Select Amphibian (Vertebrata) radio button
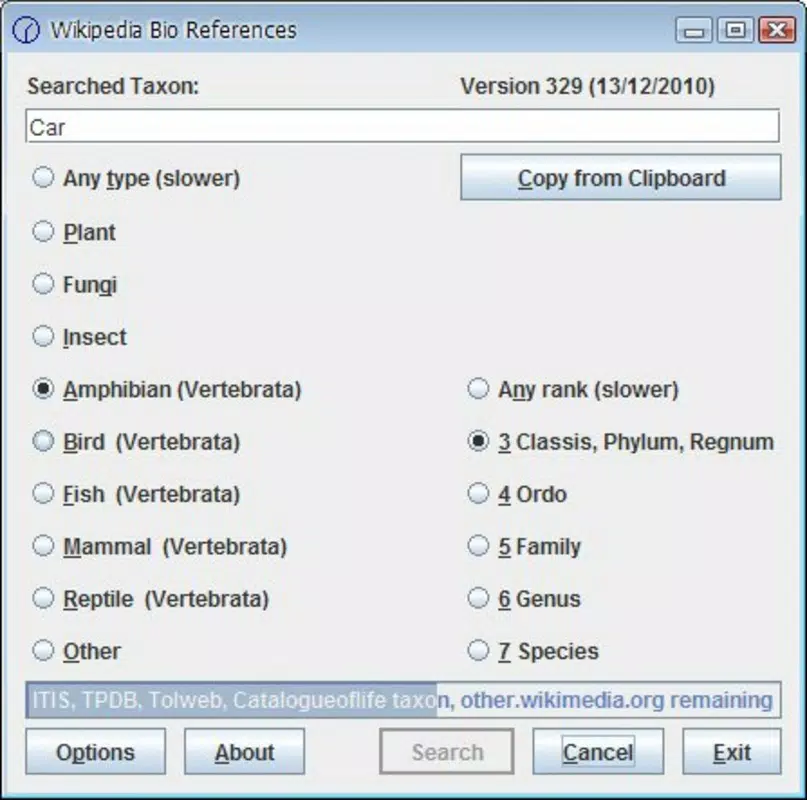 166,389
